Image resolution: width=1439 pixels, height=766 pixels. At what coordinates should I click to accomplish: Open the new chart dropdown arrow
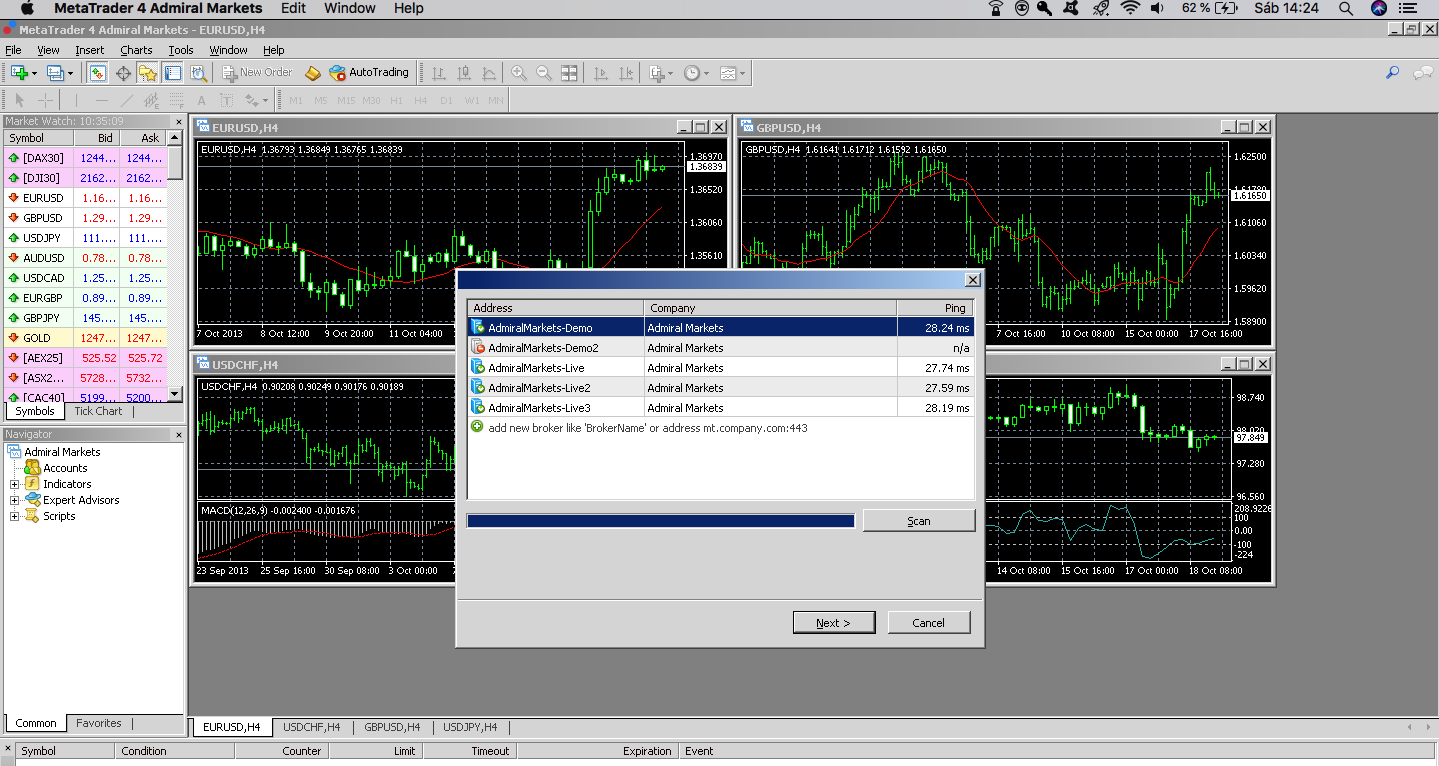tap(34, 73)
